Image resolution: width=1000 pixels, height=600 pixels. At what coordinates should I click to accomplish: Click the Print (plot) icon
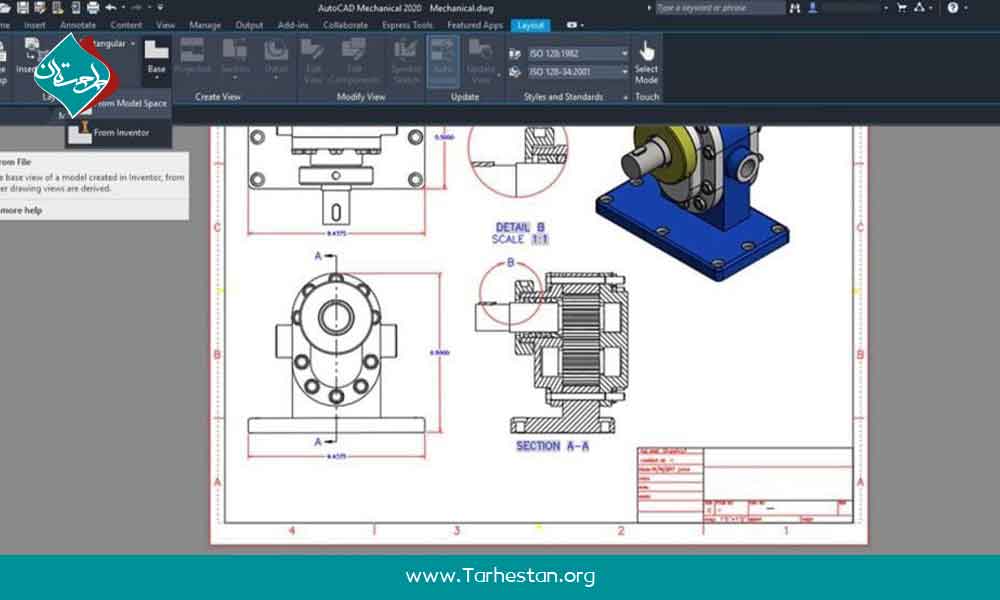[93, 8]
